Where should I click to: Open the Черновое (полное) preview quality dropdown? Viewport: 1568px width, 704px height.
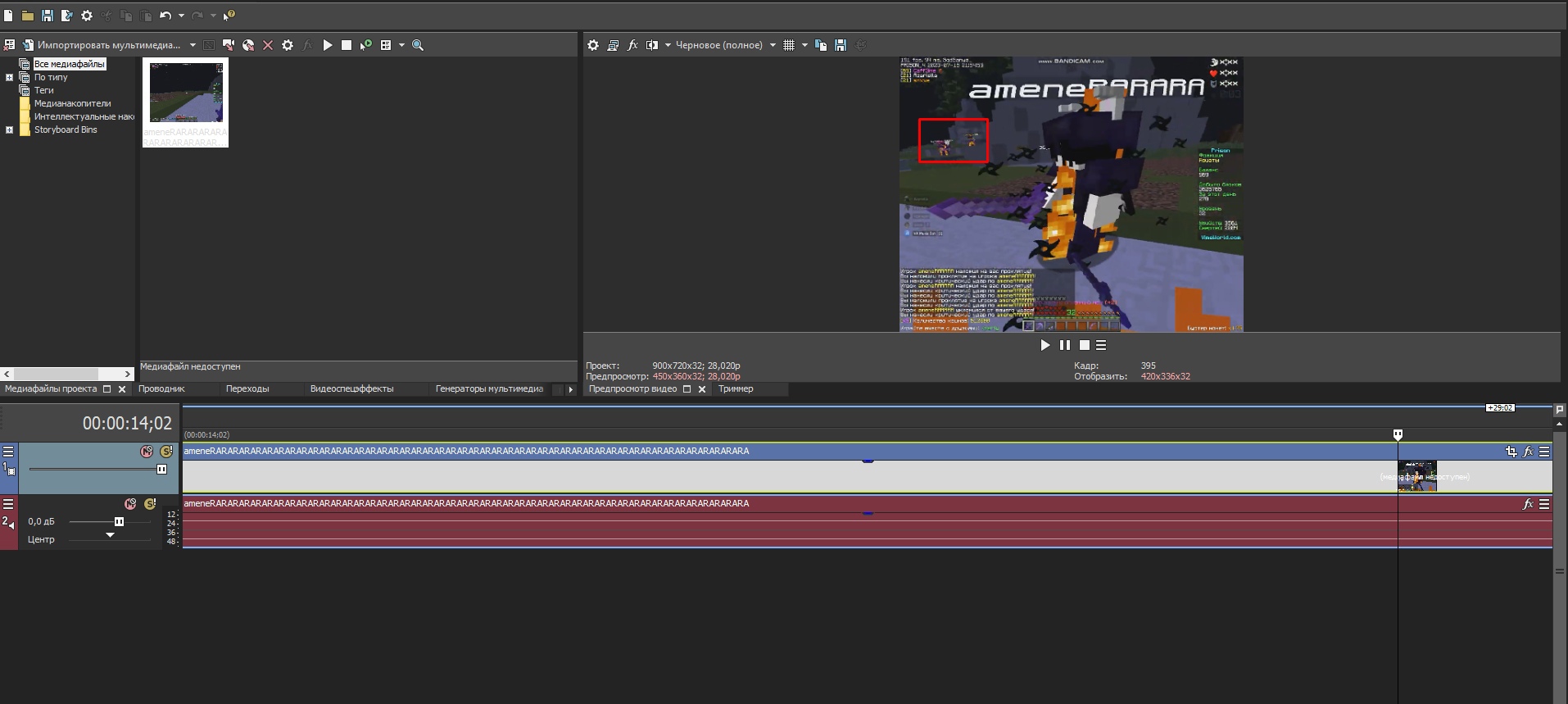[x=773, y=45]
